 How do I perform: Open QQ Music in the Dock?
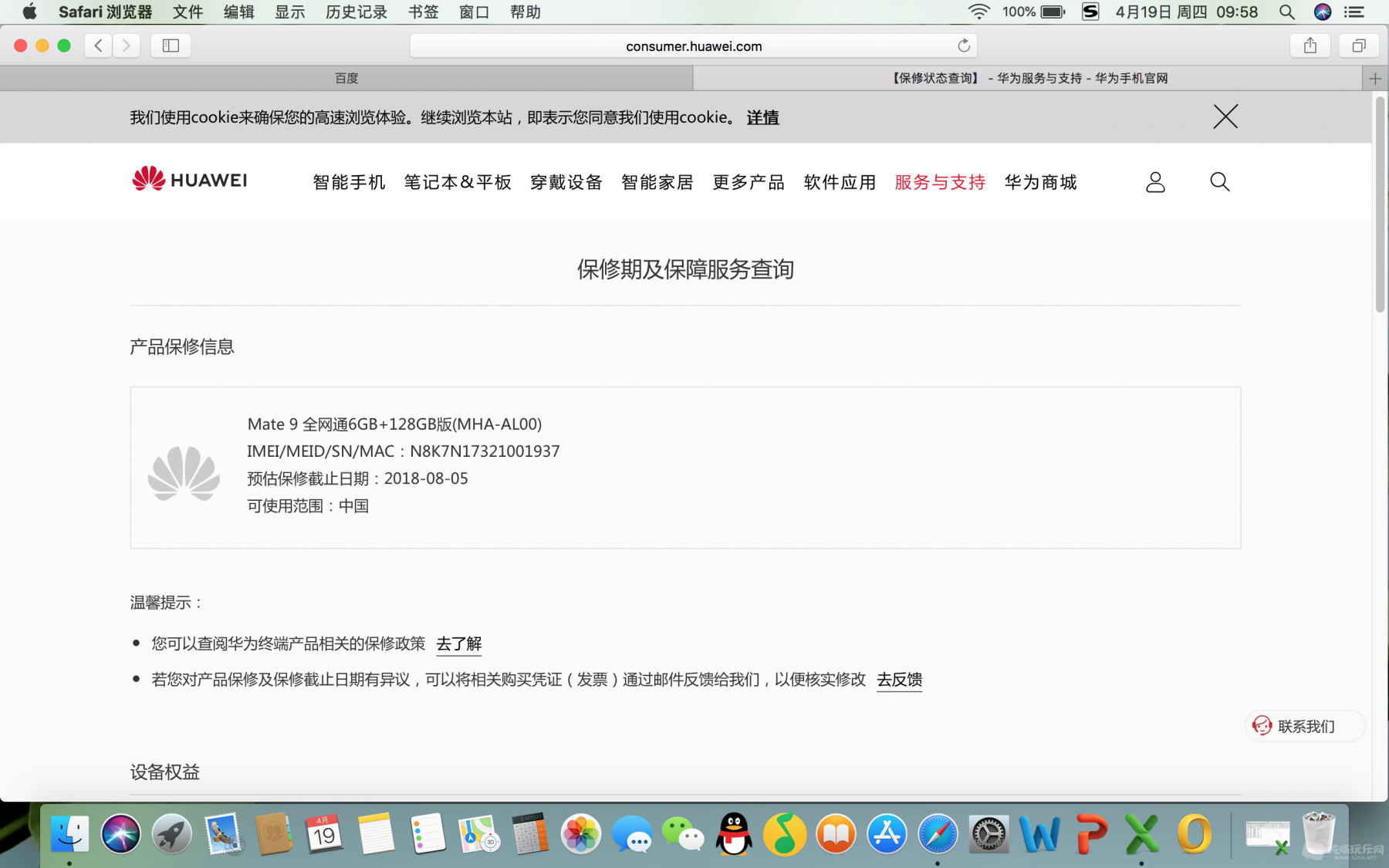[785, 834]
